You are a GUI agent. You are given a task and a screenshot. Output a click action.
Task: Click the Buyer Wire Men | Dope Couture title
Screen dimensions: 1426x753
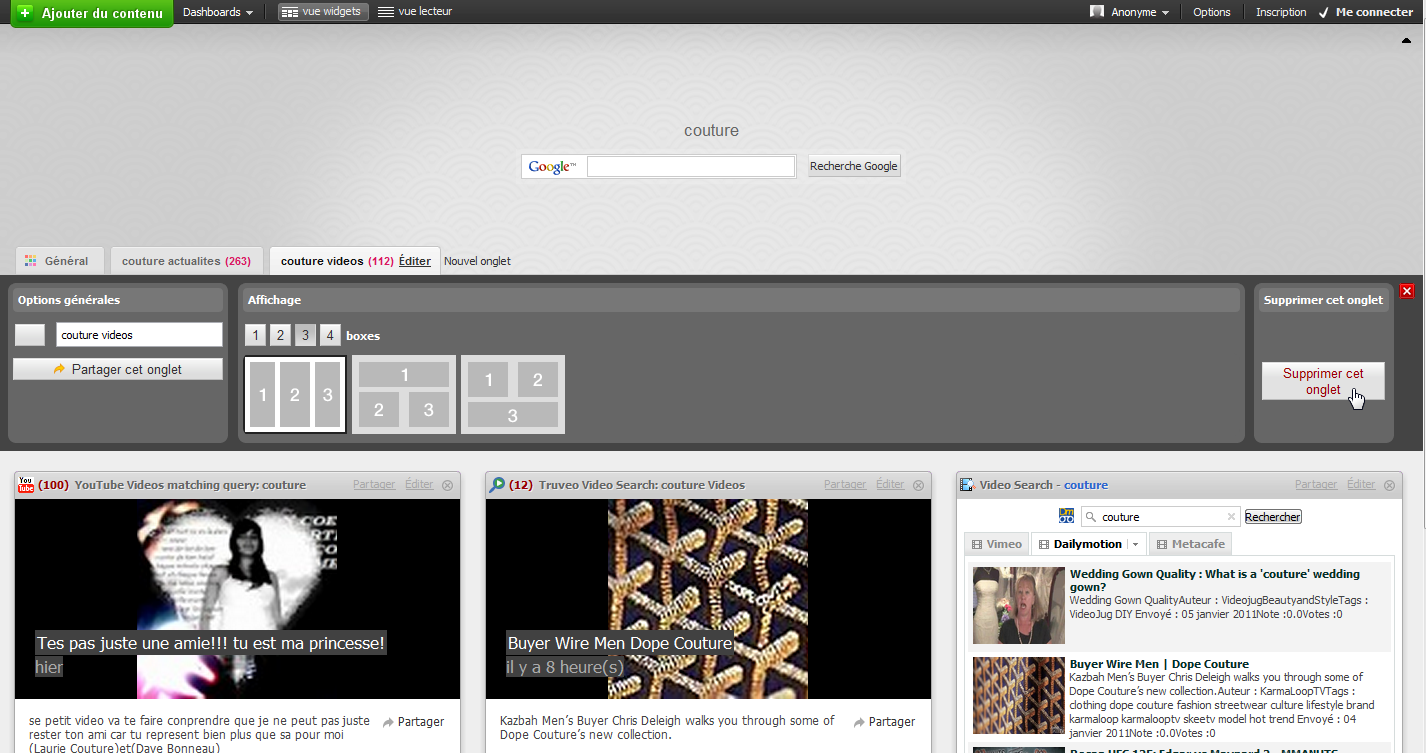coord(1159,664)
